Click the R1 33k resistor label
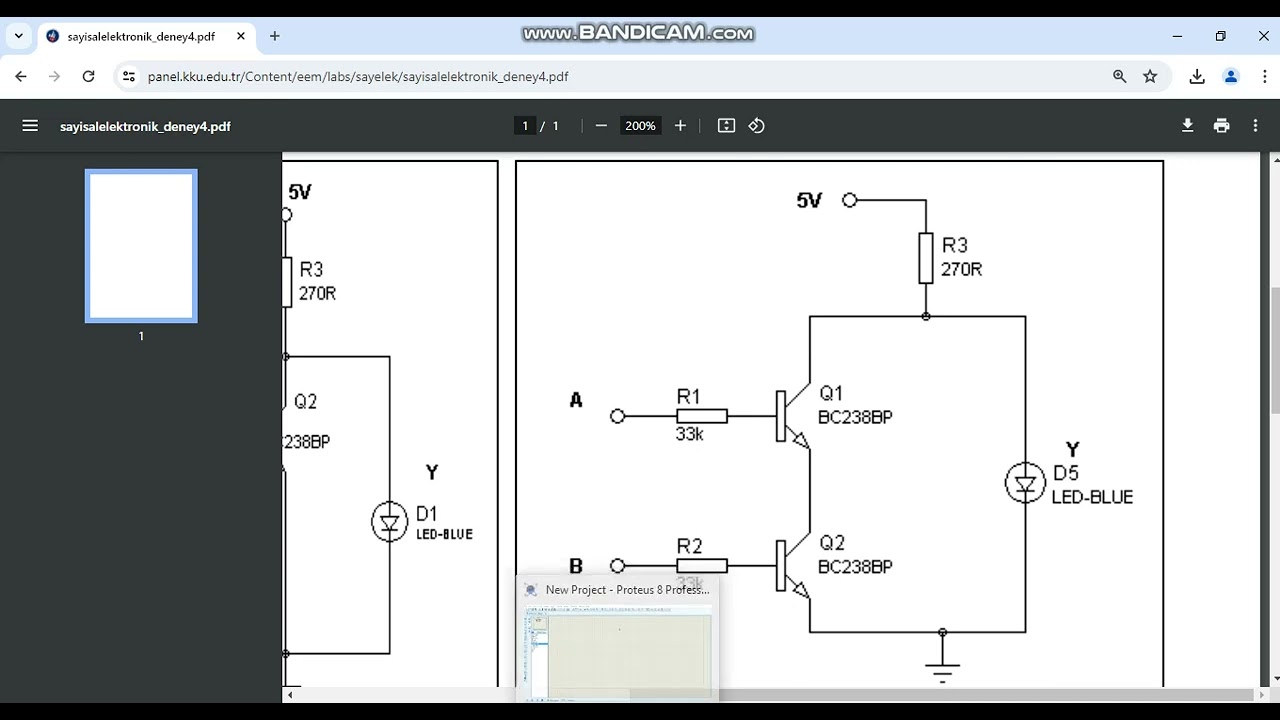Screen dimensions: 1280x720 [x=689, y=415]
